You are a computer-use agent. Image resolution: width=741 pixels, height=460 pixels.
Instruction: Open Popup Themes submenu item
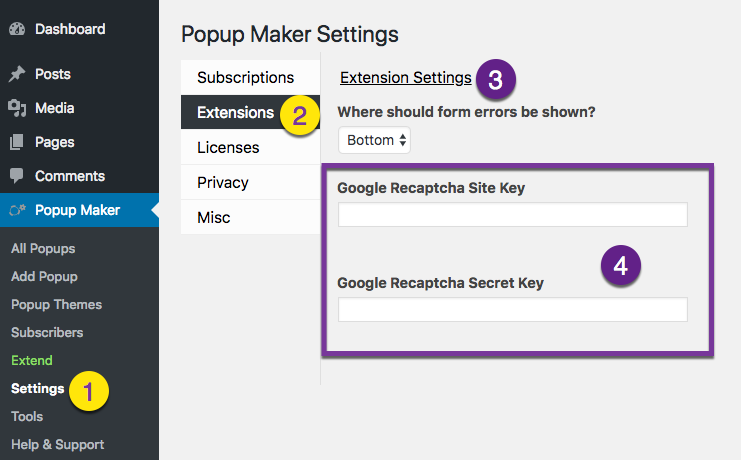click(x=56, y=304)
